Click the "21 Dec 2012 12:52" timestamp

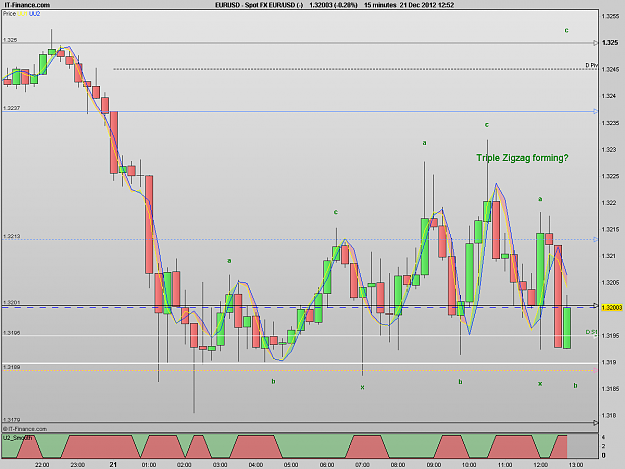[427, 5]
